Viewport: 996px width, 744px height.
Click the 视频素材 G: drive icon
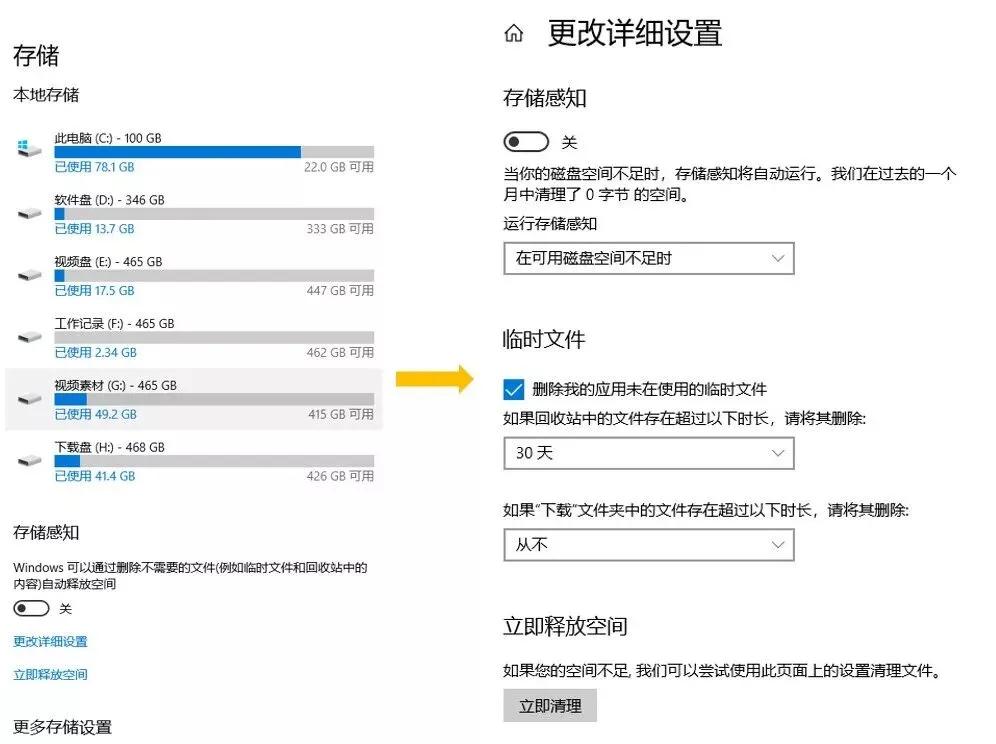[27, 396]
